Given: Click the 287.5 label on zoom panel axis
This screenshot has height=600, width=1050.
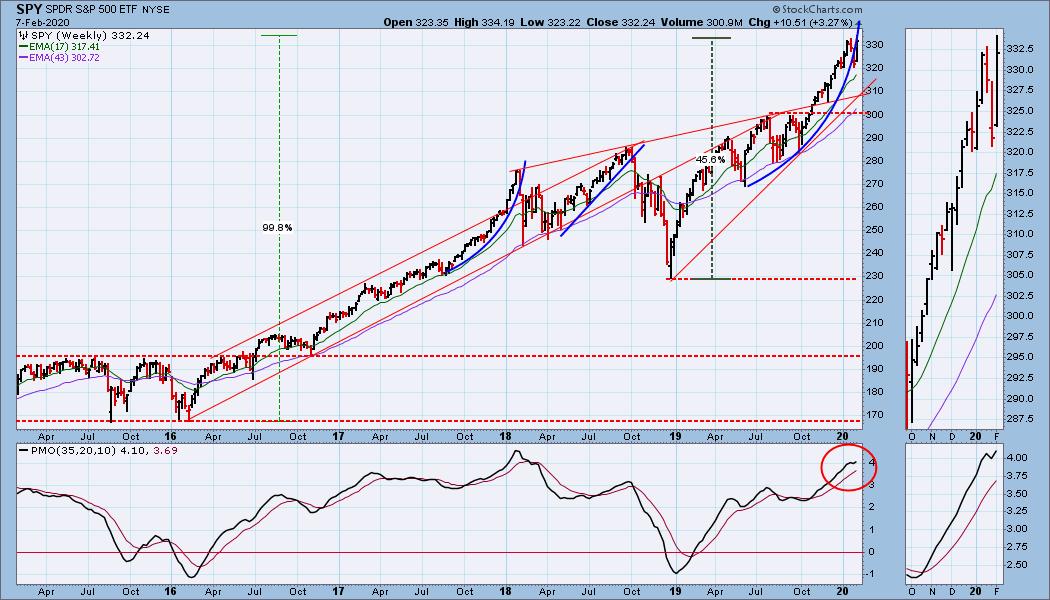Looking at the screenshot, I should click(1019, 419).
